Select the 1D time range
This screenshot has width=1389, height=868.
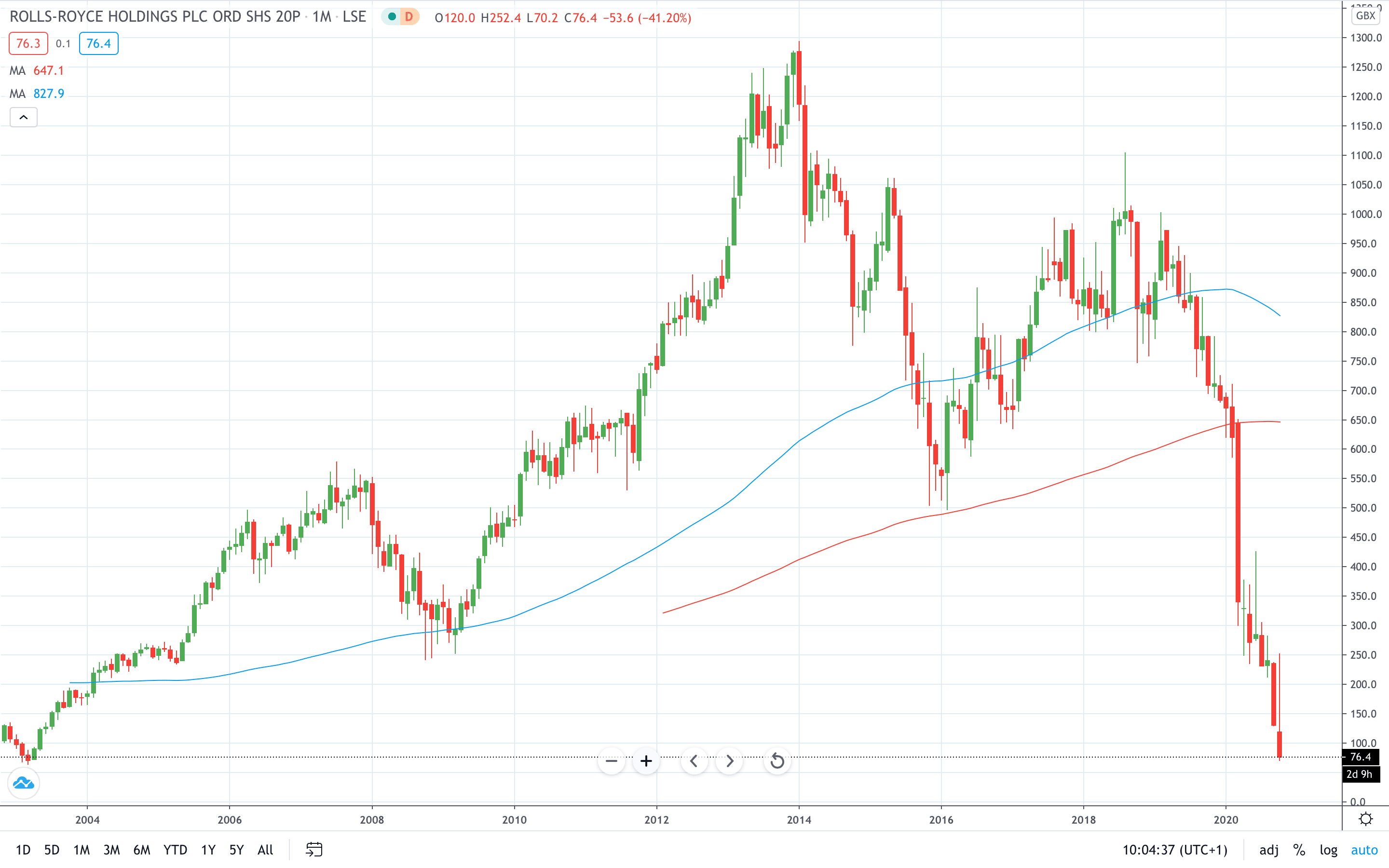coord(23,850)
